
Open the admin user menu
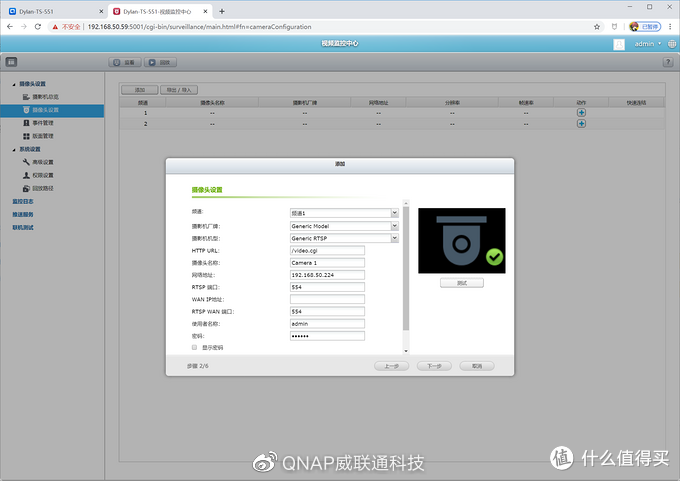[646, 44]
